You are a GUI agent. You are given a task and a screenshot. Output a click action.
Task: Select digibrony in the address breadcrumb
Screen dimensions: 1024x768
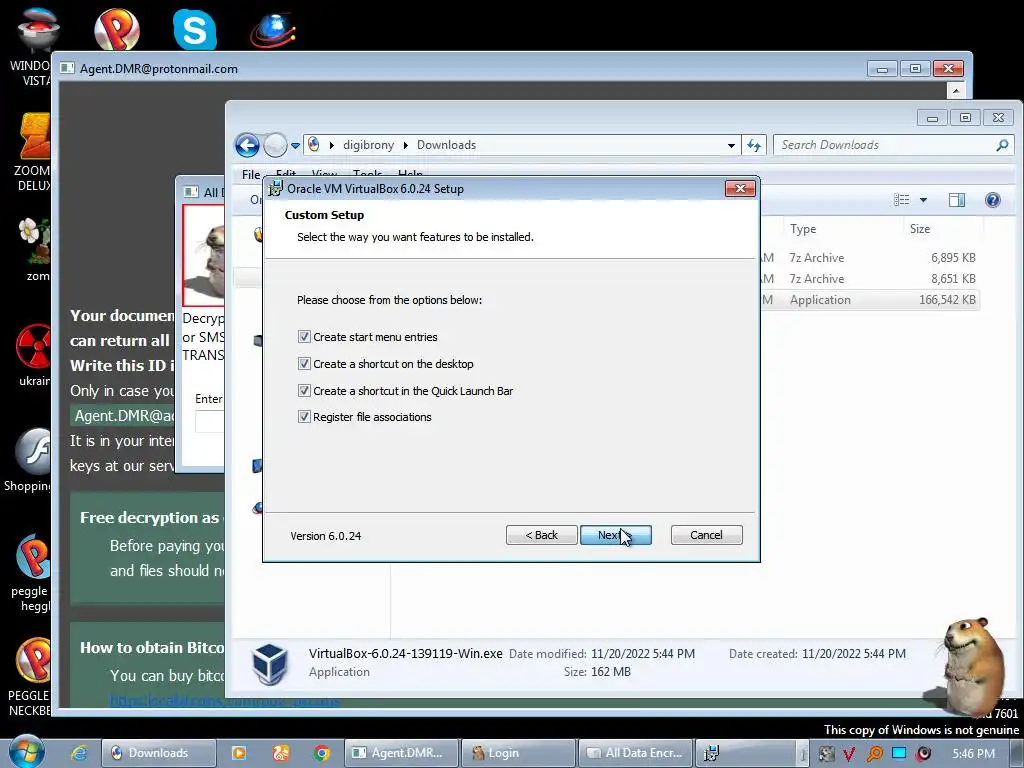point(368,145)
